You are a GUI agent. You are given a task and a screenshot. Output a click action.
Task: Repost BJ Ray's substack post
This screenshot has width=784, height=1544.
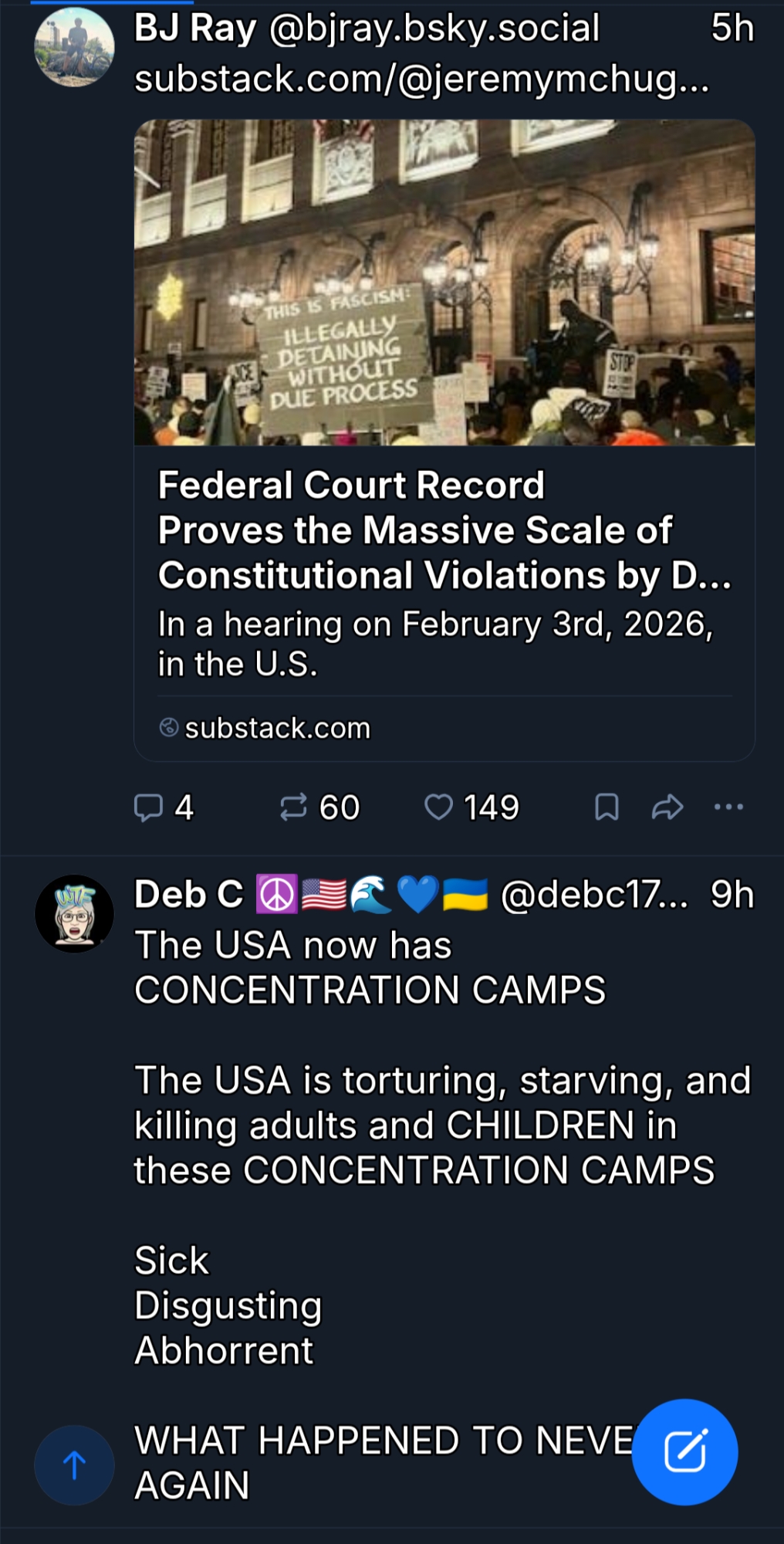click(319, 808)
